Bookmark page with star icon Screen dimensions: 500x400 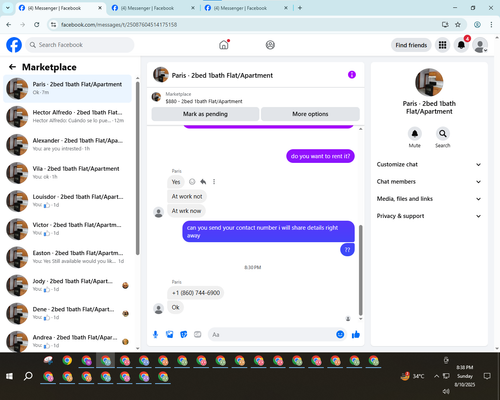point(458,25)
